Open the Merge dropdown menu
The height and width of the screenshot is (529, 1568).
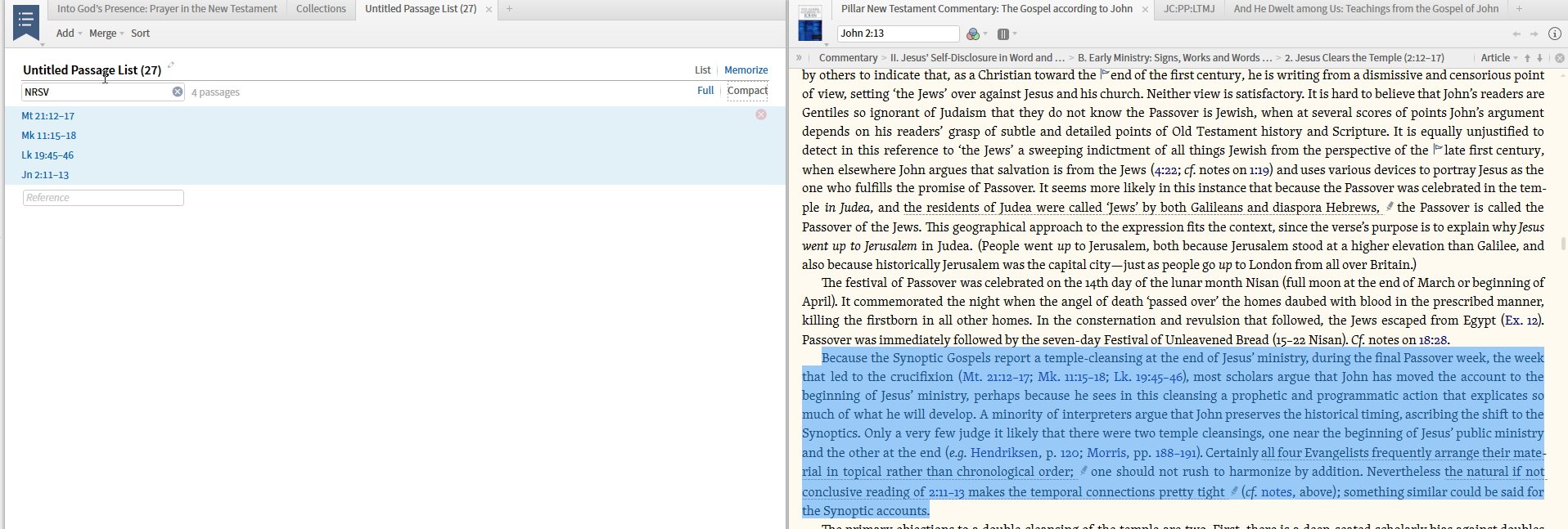click(x=106, y=34)
